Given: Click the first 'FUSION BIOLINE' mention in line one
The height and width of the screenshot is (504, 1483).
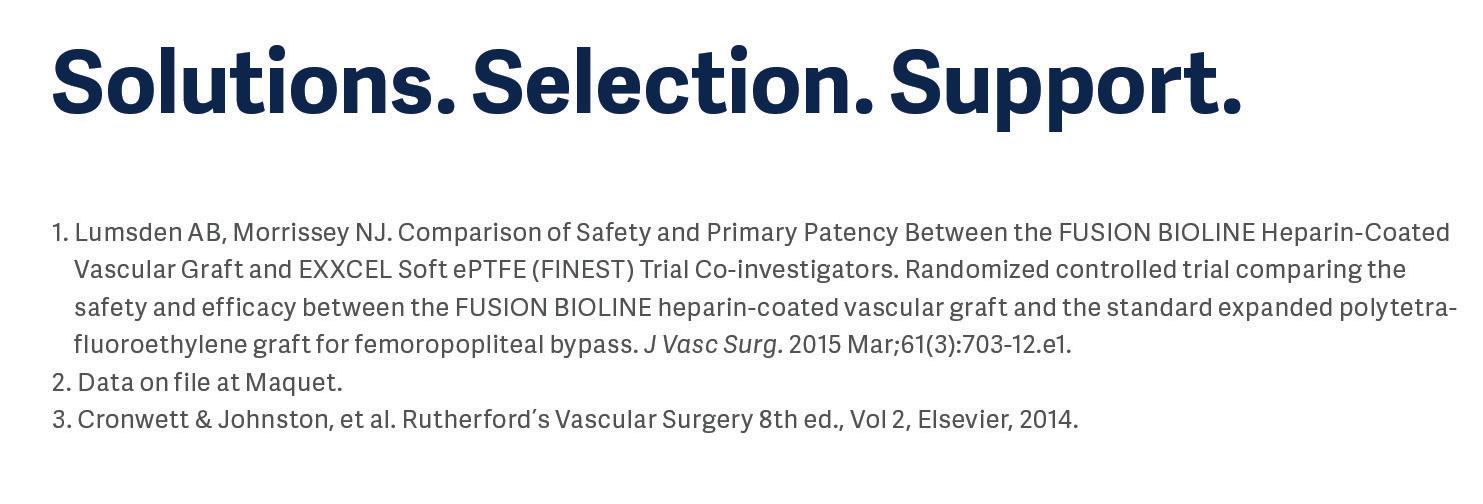Looking at the screenshot, I should point(1156,232).
